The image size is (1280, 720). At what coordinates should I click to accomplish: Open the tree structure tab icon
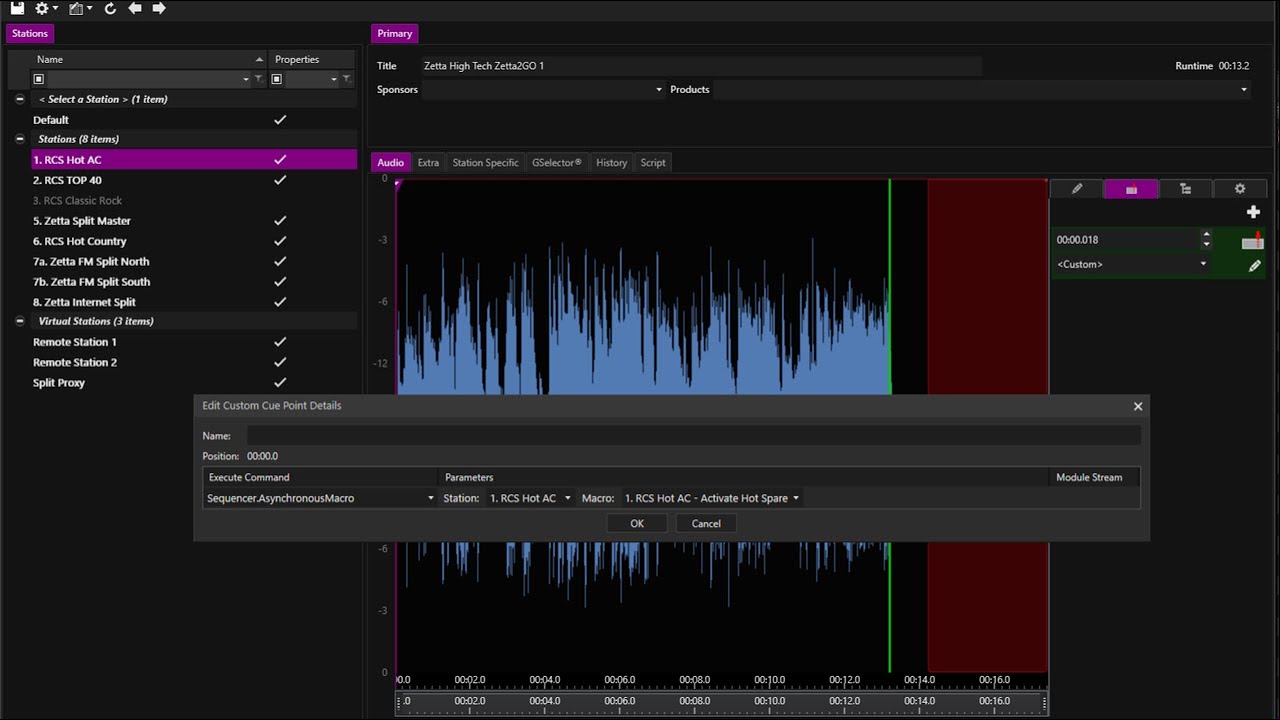[1186, 189]
